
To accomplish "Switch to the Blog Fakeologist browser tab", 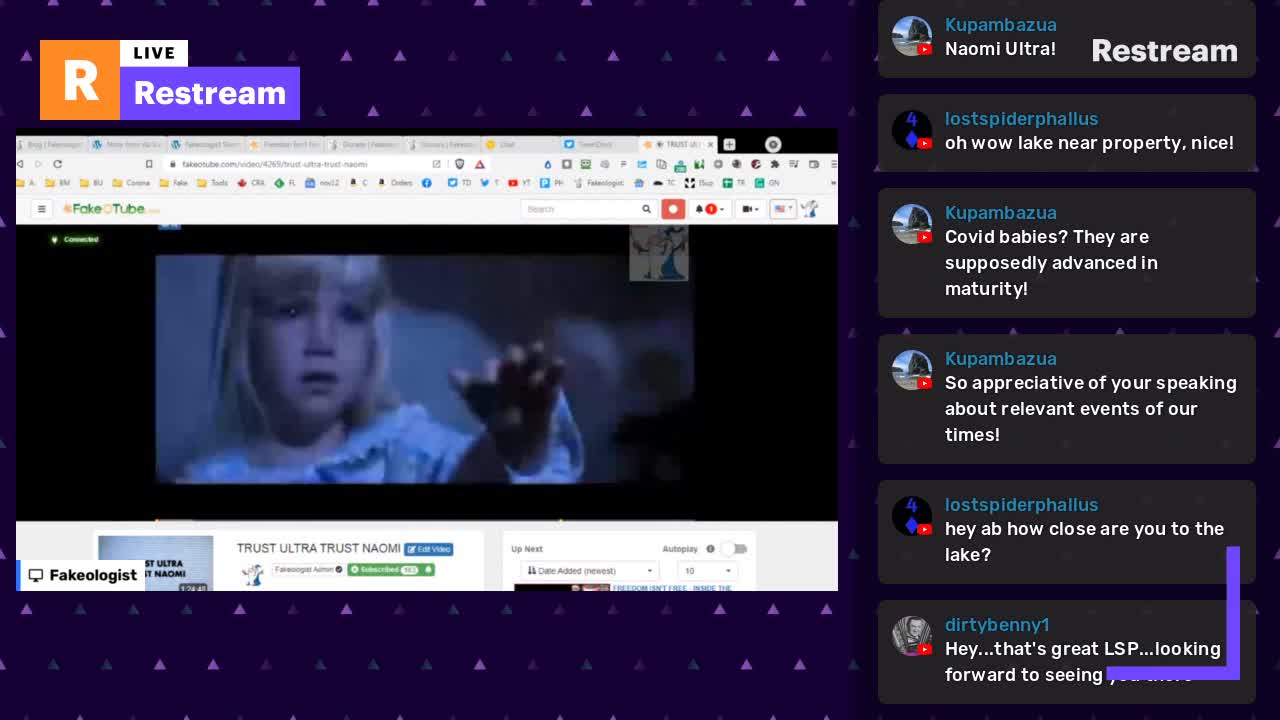I will coord(50,145).
